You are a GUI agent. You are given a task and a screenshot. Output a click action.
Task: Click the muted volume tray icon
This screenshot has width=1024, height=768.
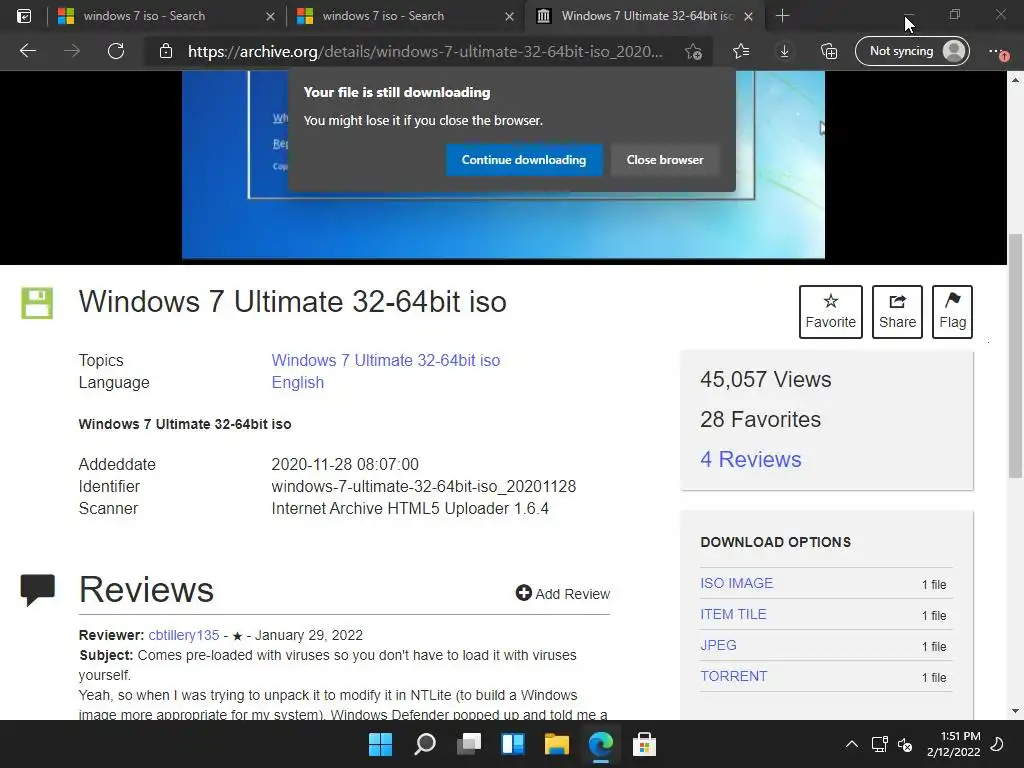(x=905, y=744)
